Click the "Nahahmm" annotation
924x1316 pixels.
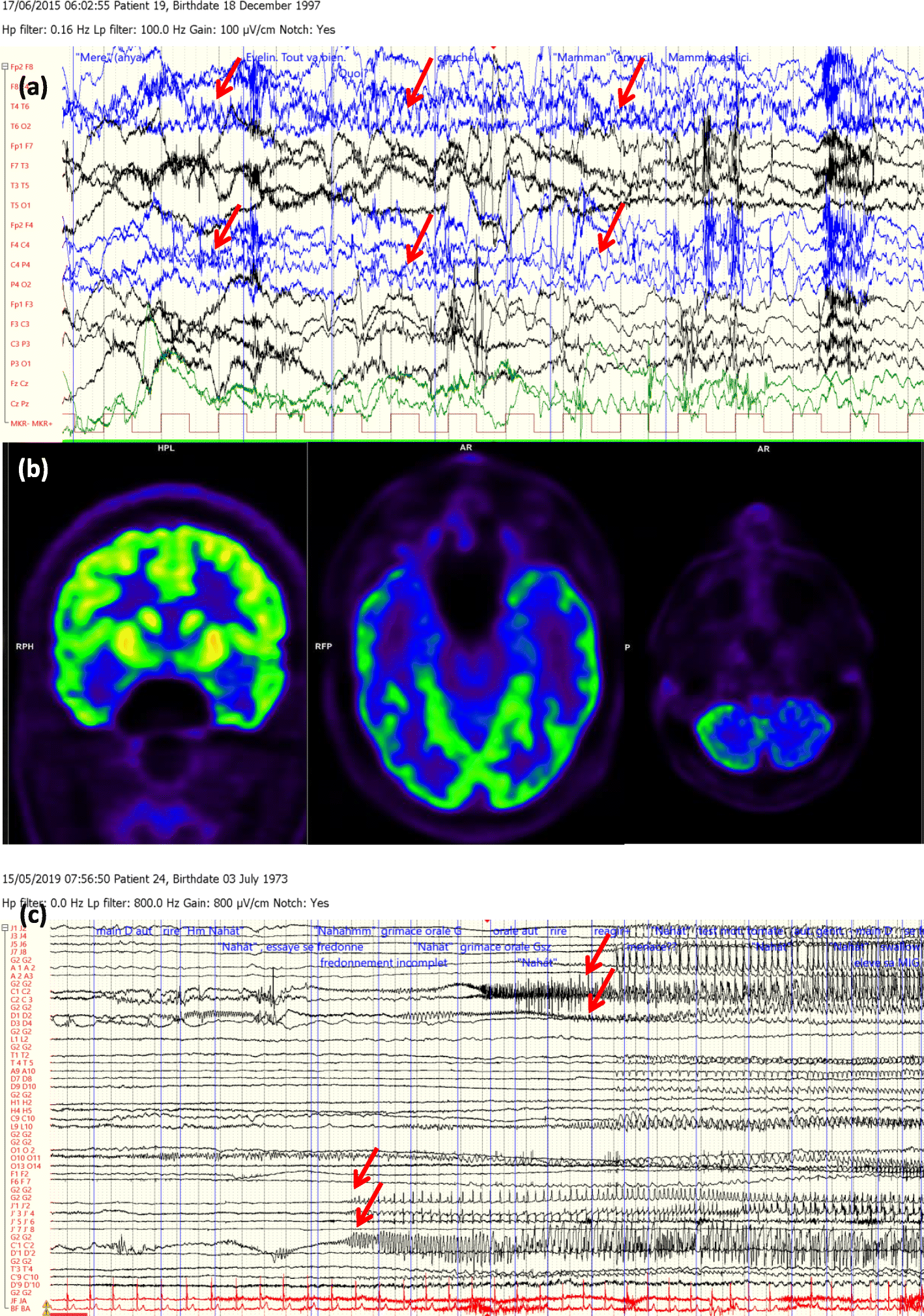[346, 931]
